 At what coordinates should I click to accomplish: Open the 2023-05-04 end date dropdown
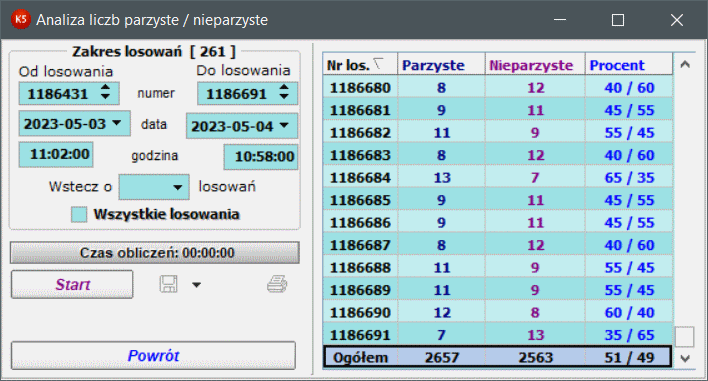click(284, 125)
